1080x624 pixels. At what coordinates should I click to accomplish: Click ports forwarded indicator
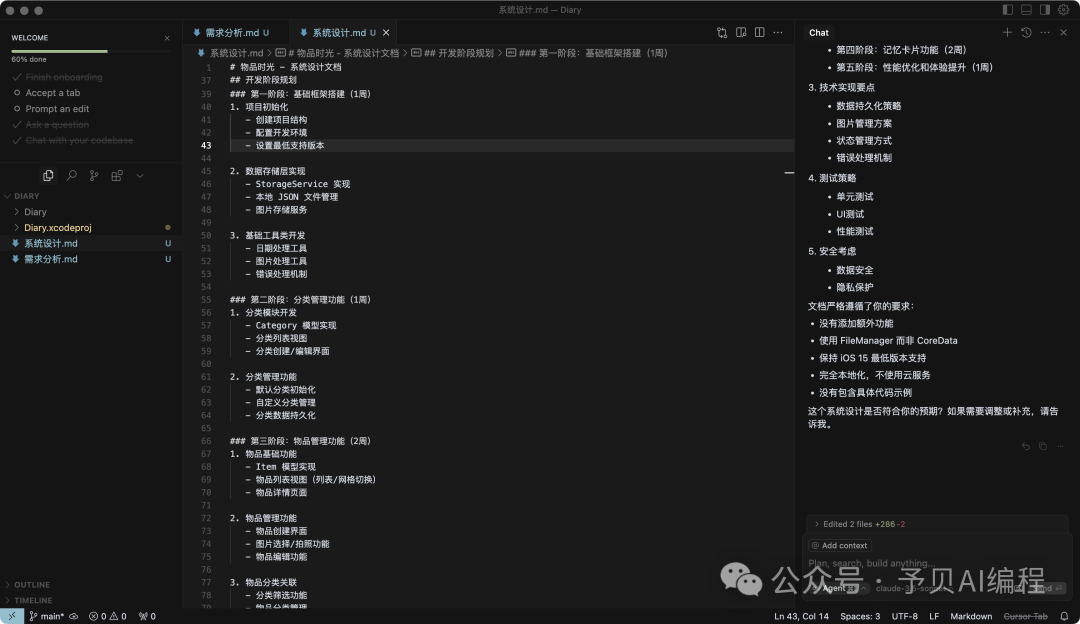coord(147,616)
